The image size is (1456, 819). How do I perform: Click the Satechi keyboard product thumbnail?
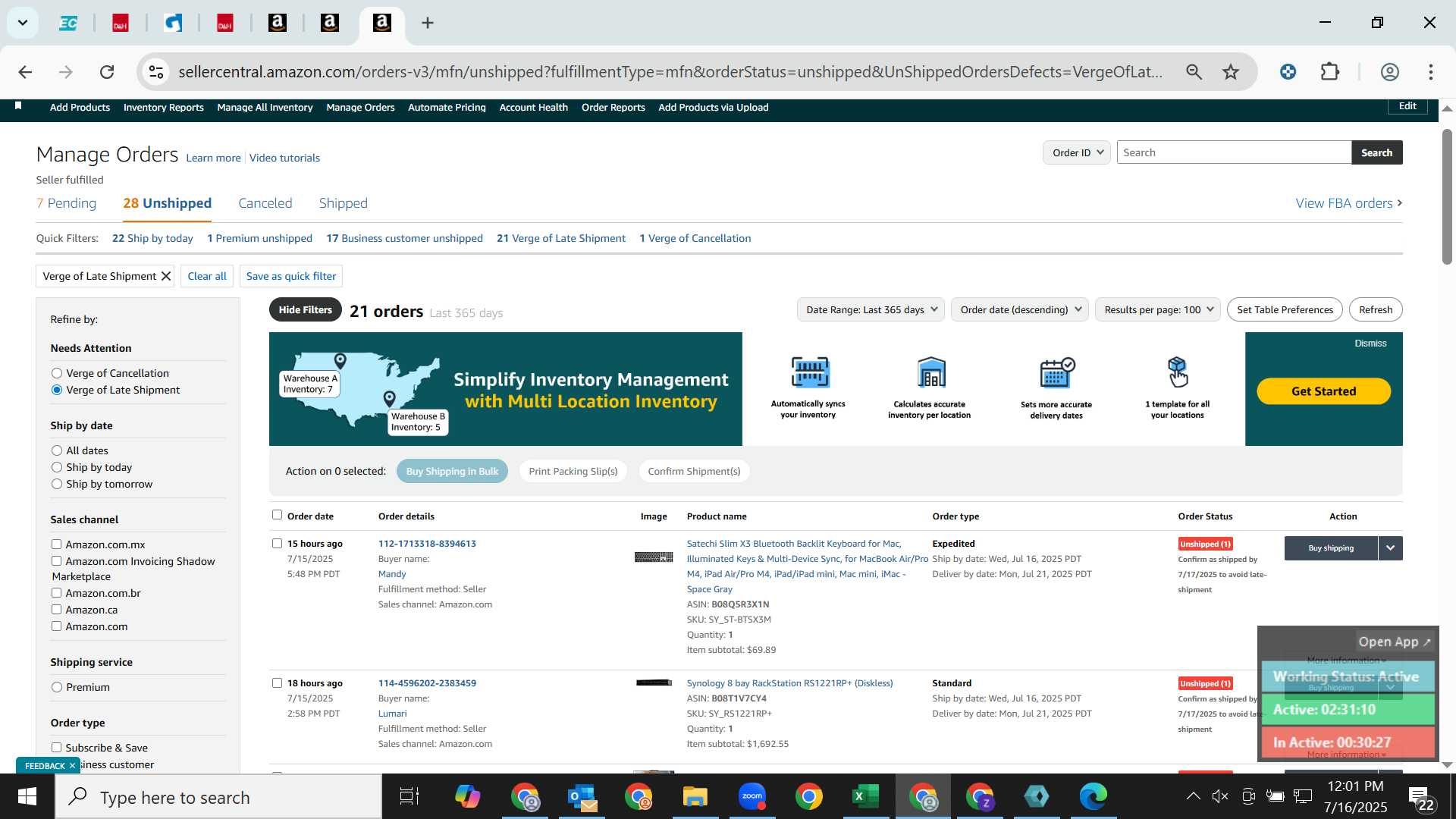click(654, 557)
